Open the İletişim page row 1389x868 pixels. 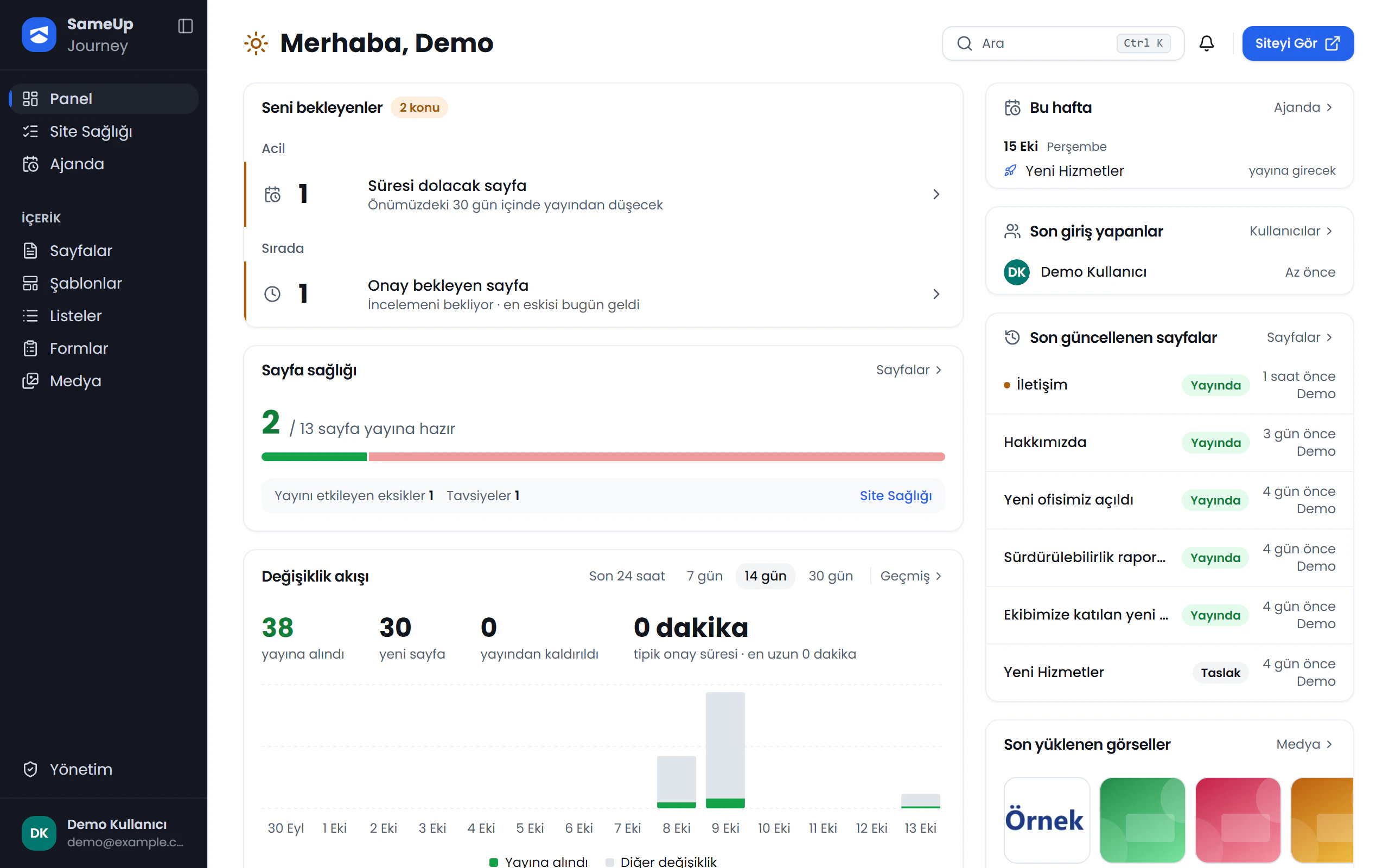click(1169, 385)
